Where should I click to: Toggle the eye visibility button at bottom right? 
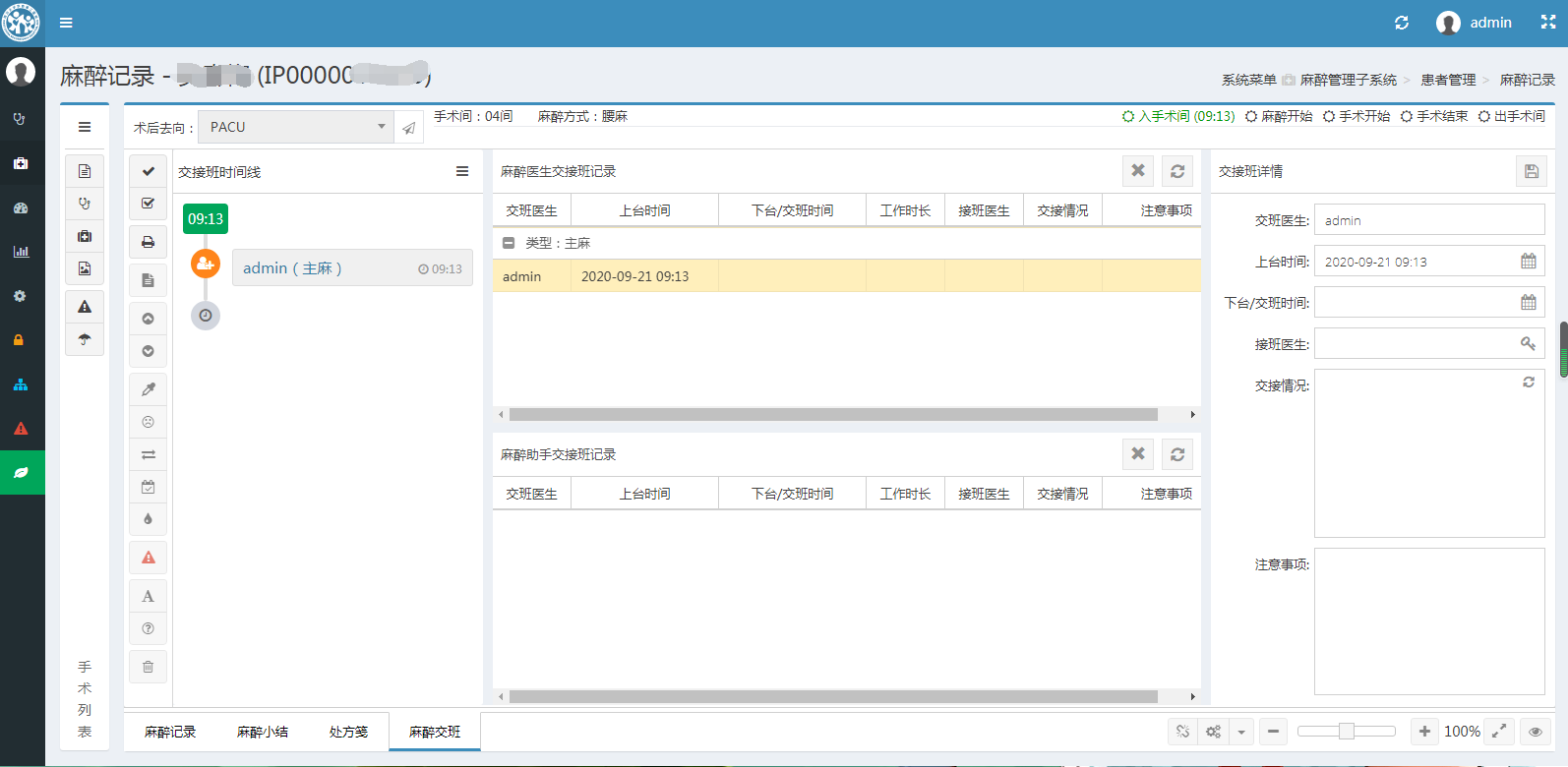pyautogui.click(x=1535, y=732)
